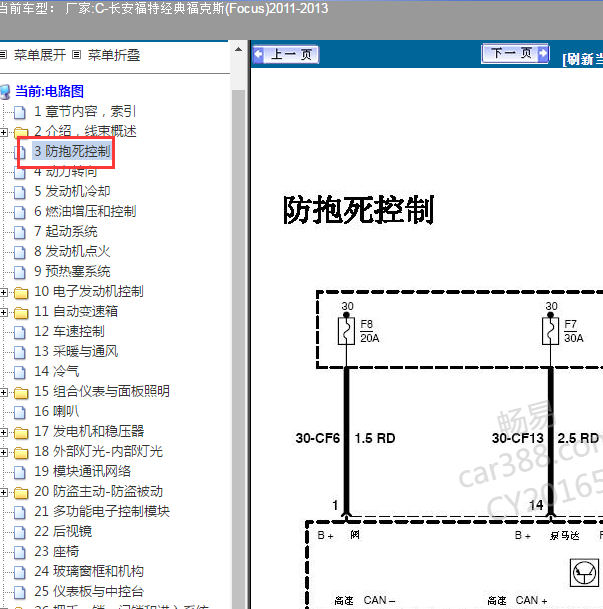603x609 pixels.
Task: Click folder icon beside 17 发电机和稳压器
Action: [21, 433]
